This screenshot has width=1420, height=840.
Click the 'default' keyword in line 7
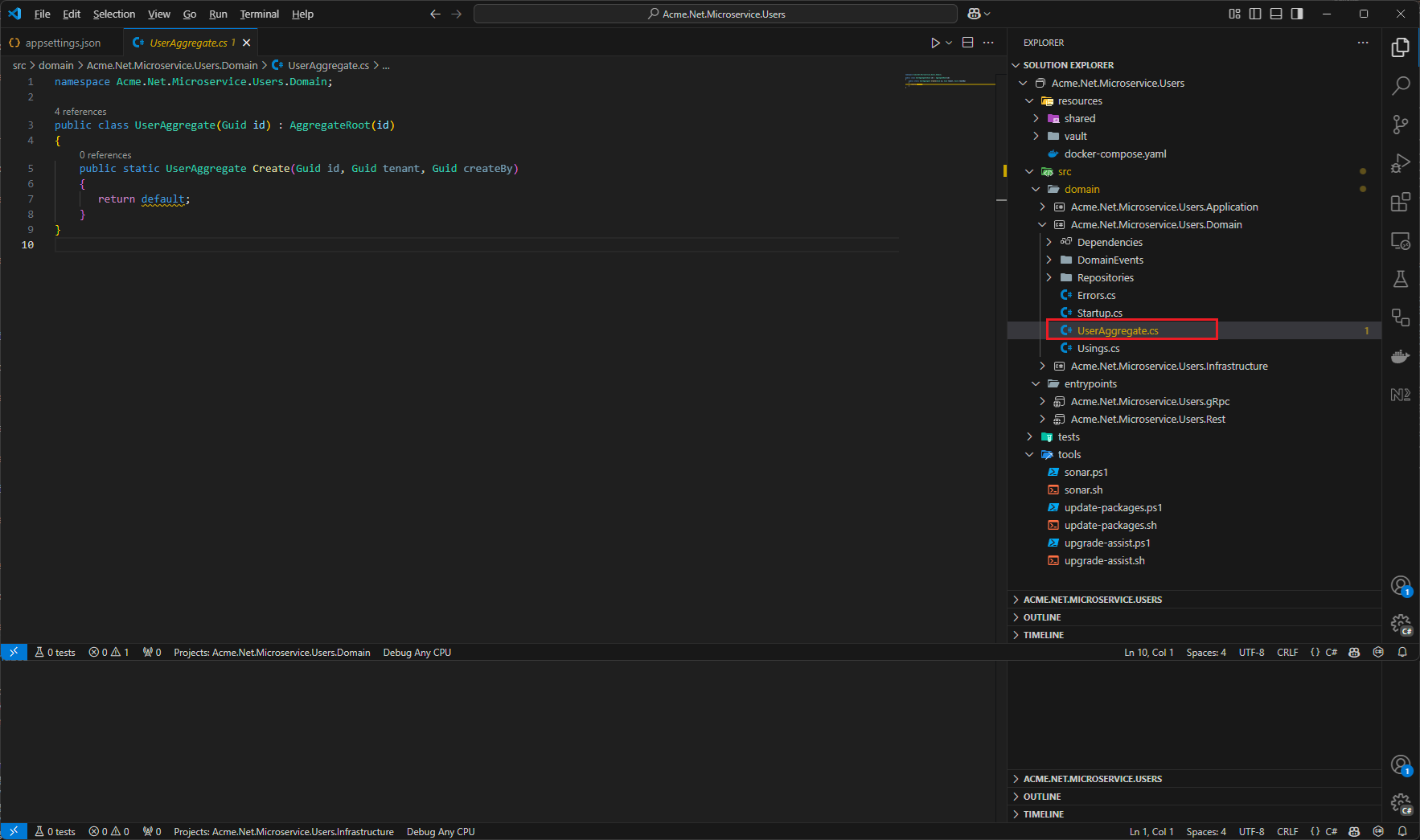point(163,199)
